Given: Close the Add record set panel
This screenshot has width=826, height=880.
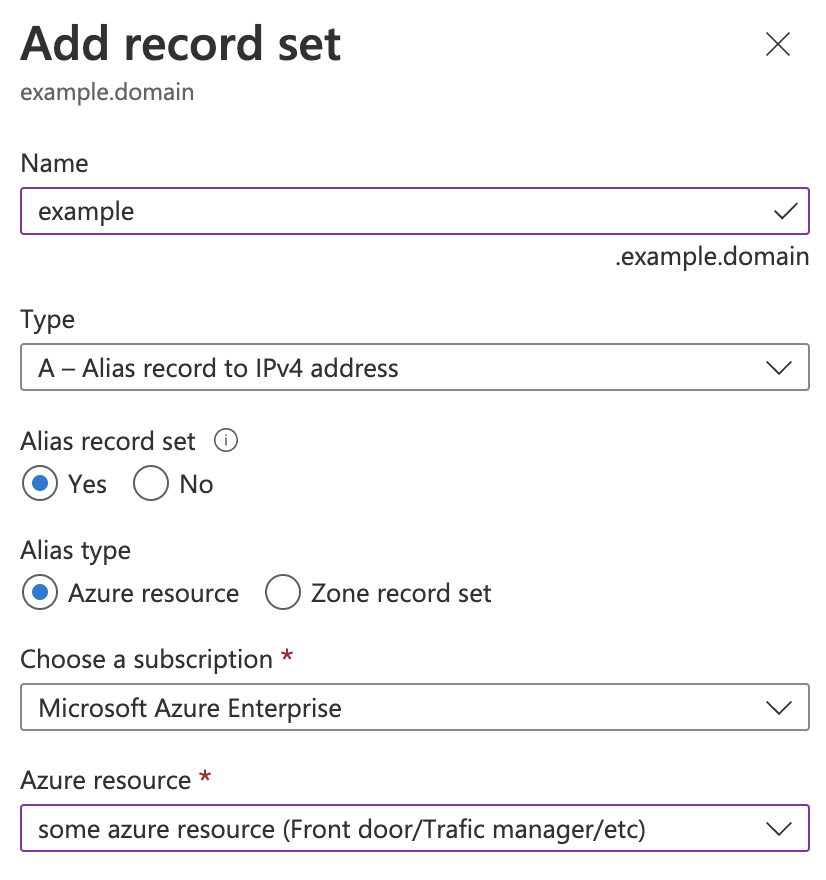Looking at the screenshot, I should 778,44.
